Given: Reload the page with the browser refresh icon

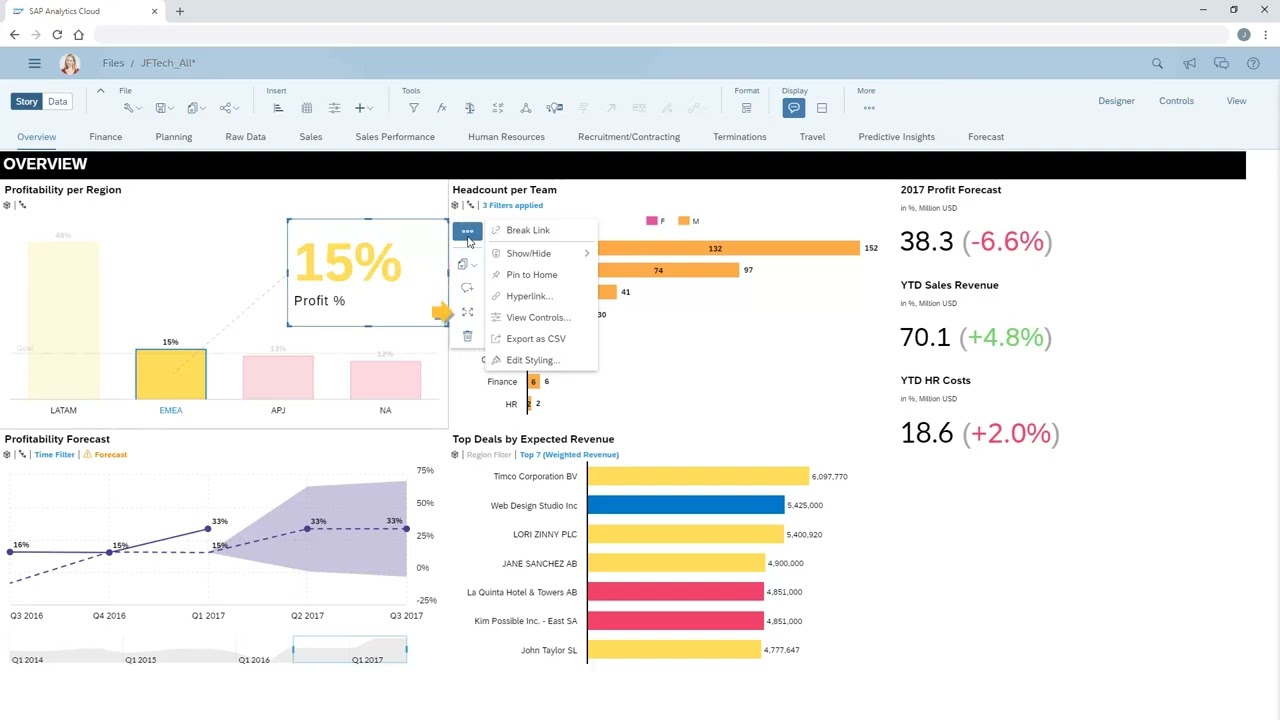Looking at the screenshot, I should tap(57, 35).
